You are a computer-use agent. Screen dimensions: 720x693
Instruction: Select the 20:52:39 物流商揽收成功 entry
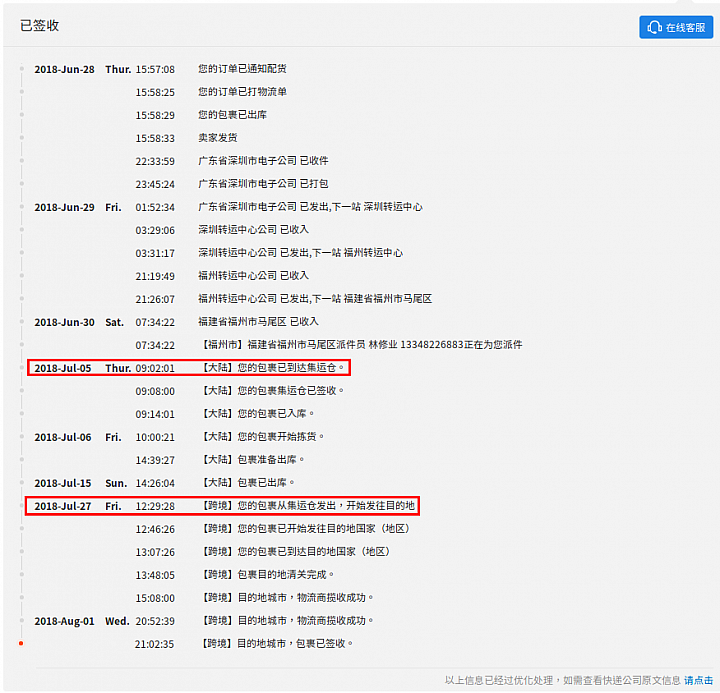pyautogui.click(x=287, y=620)
